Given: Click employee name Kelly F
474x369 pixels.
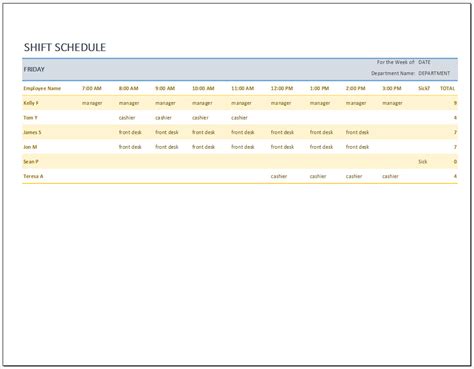Looking at the screenshot, I should pyautogui.click(x=31, y=103).
